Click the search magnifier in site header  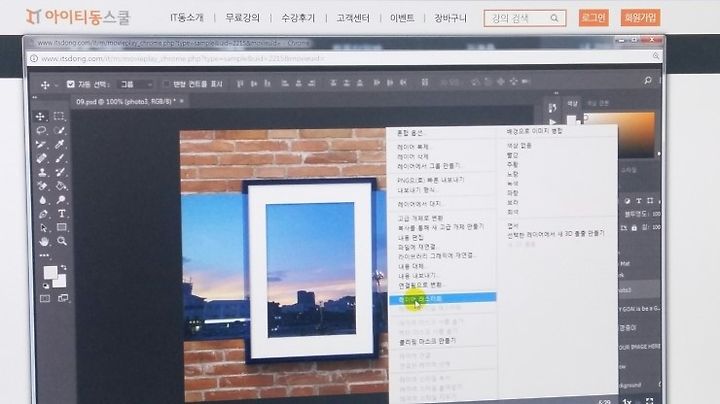554,18
